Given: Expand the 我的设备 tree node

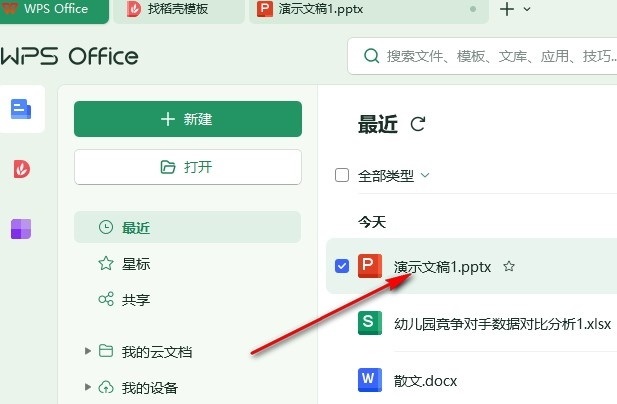Looking at the screenshot, I should (88, 387).
